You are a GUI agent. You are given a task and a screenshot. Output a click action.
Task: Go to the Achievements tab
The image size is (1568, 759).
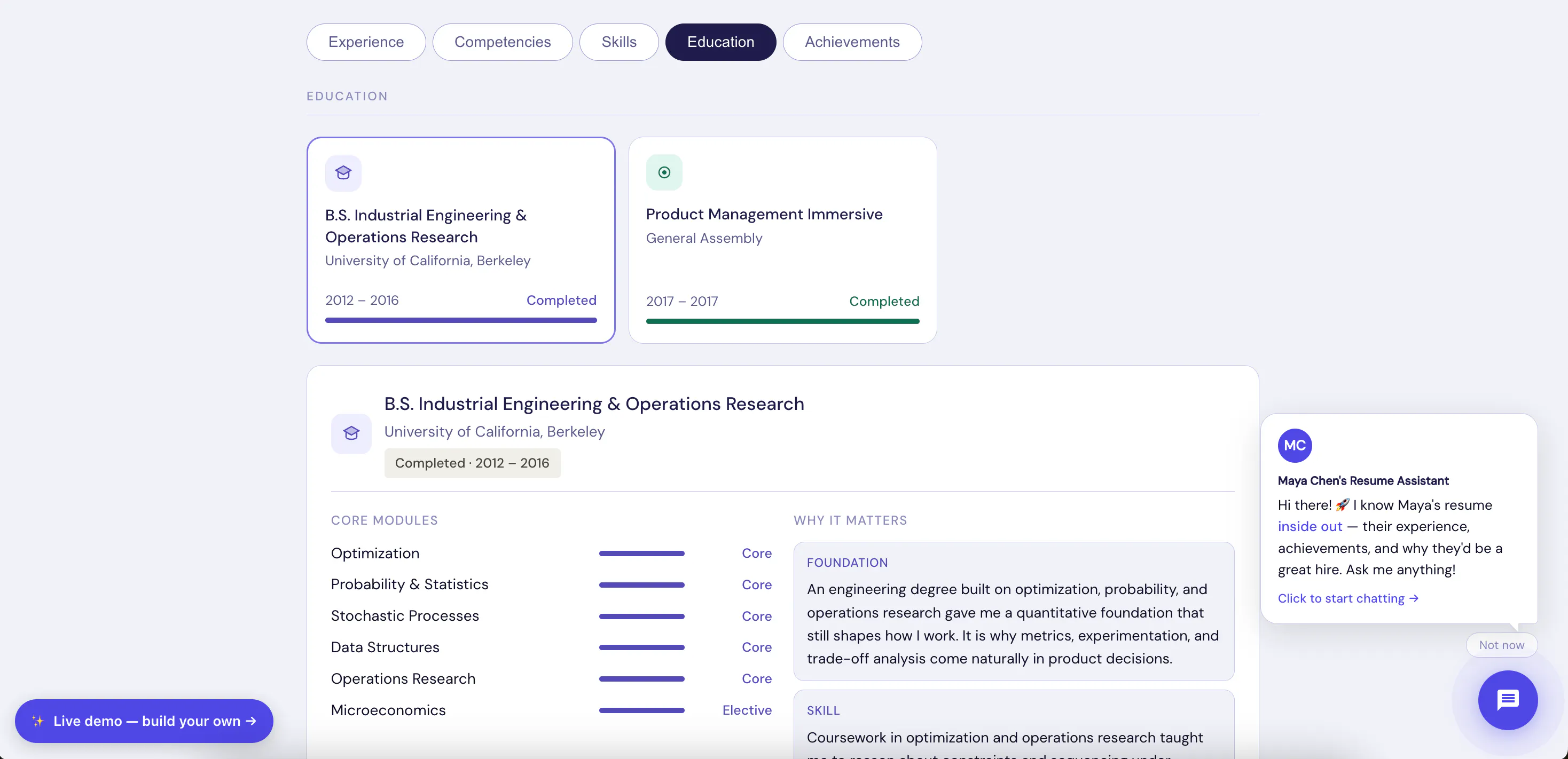(x=852, y=42)
